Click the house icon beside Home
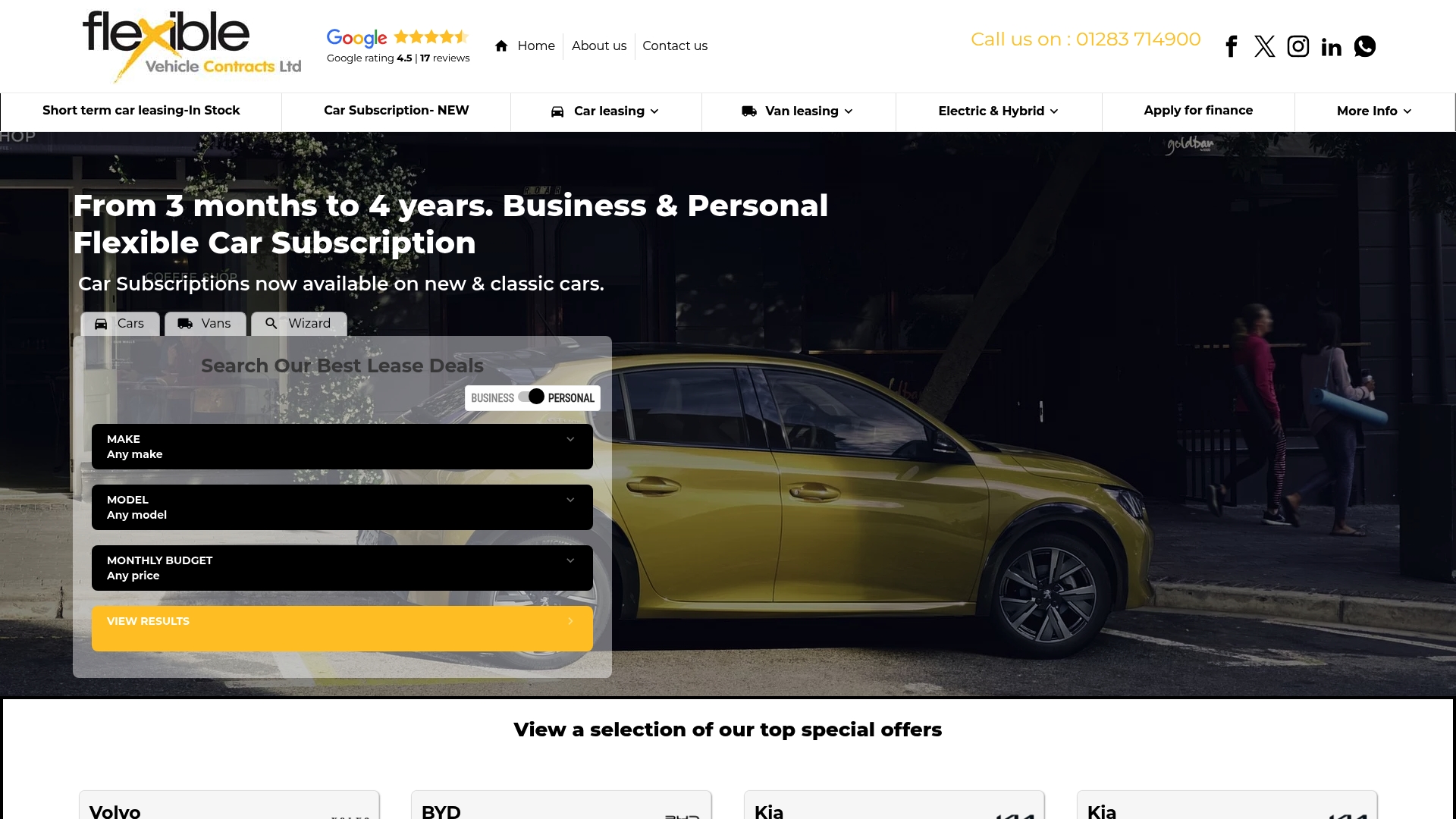The width and height of the screenshot is (1456, 819). 501,45
